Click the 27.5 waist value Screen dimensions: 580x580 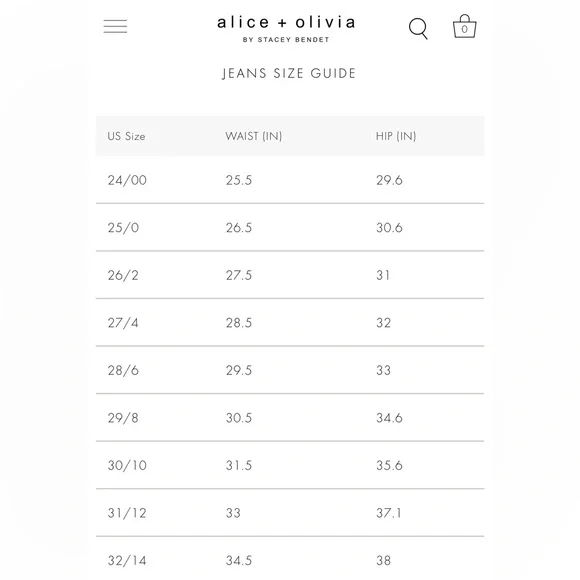[239, 275]
